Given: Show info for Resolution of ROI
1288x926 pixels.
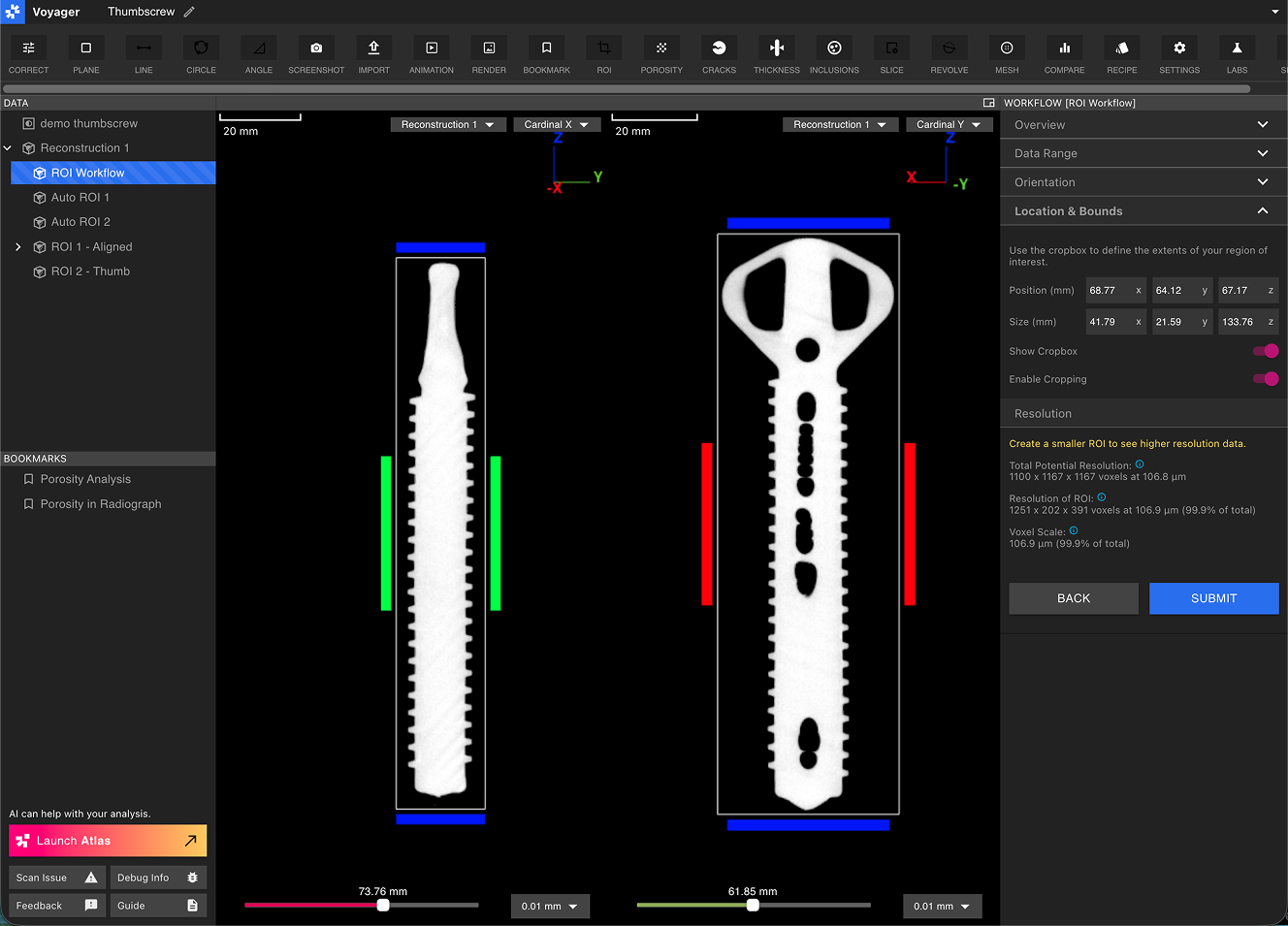Looking at the screenshot, I should click(1101, 497).
